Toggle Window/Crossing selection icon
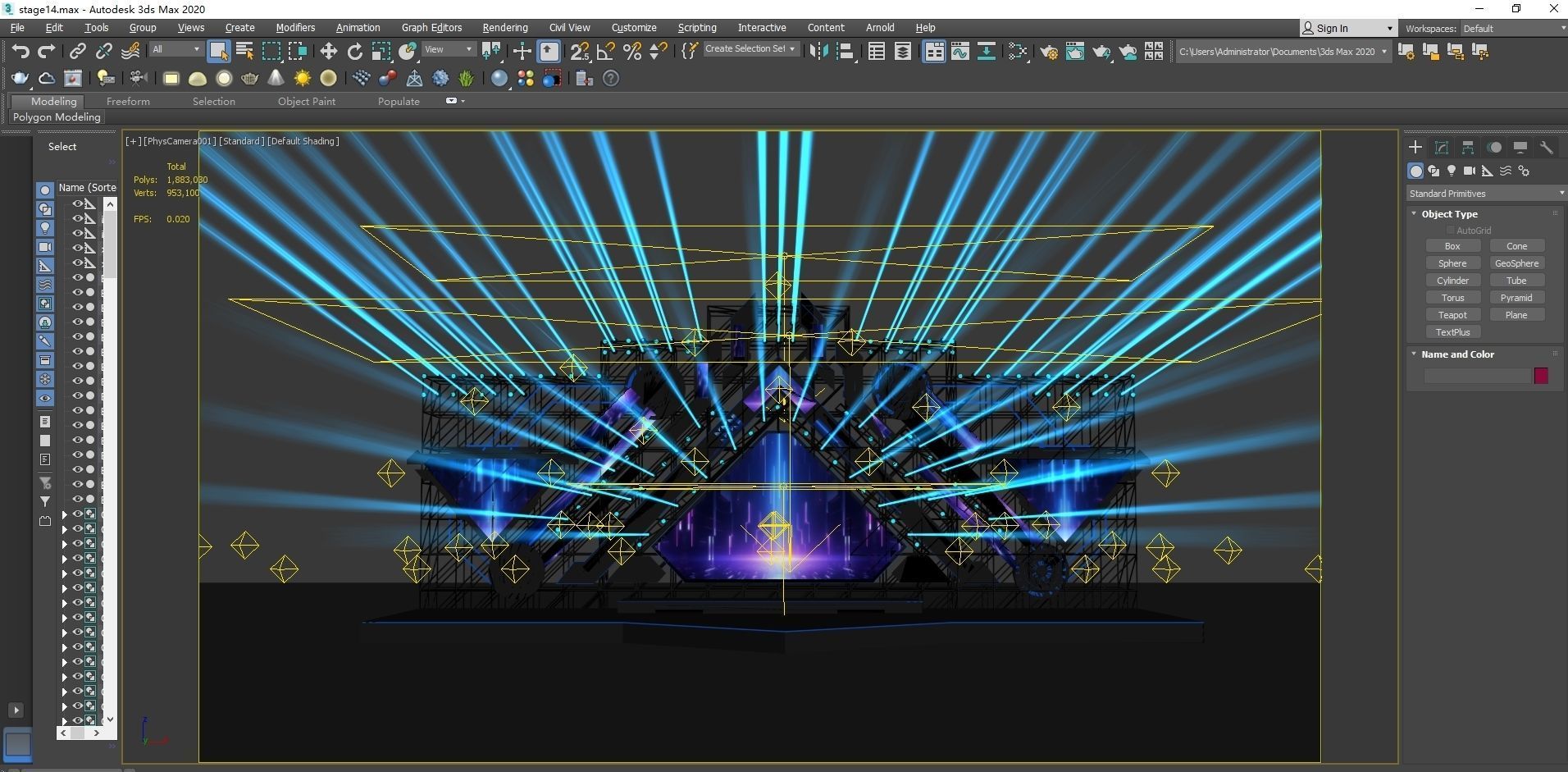This screenshot has width=1568, height=772. point(297,52)
